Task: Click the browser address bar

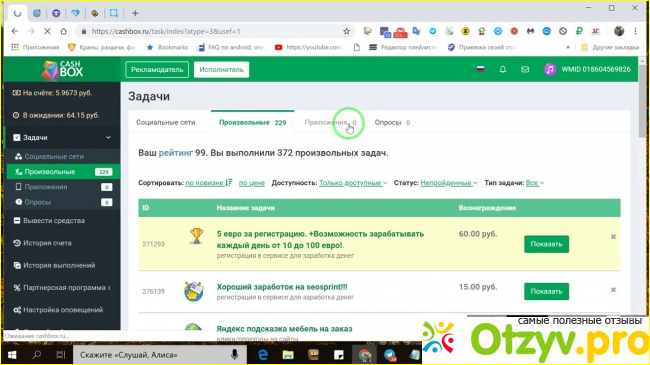Action: 216,31
